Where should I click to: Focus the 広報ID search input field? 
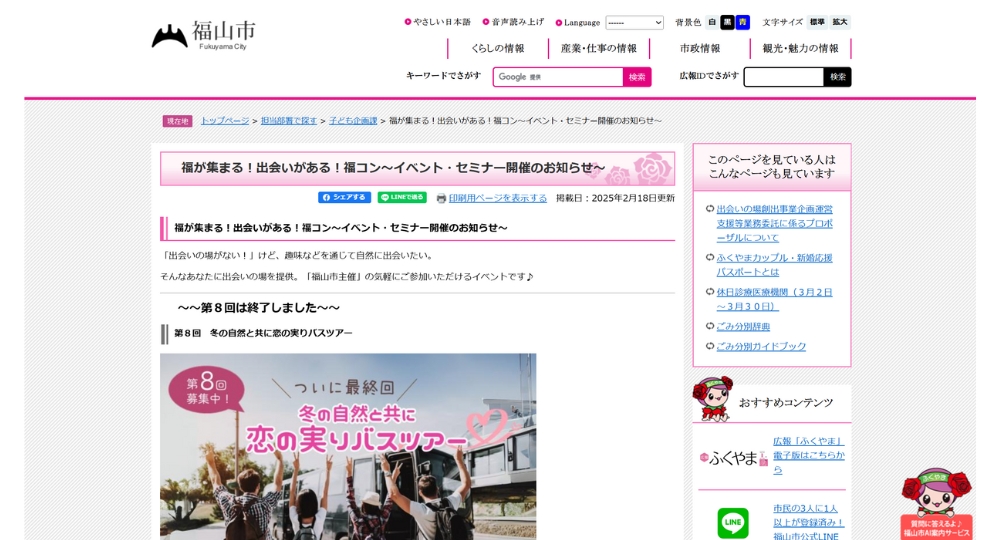pos(784,77)
